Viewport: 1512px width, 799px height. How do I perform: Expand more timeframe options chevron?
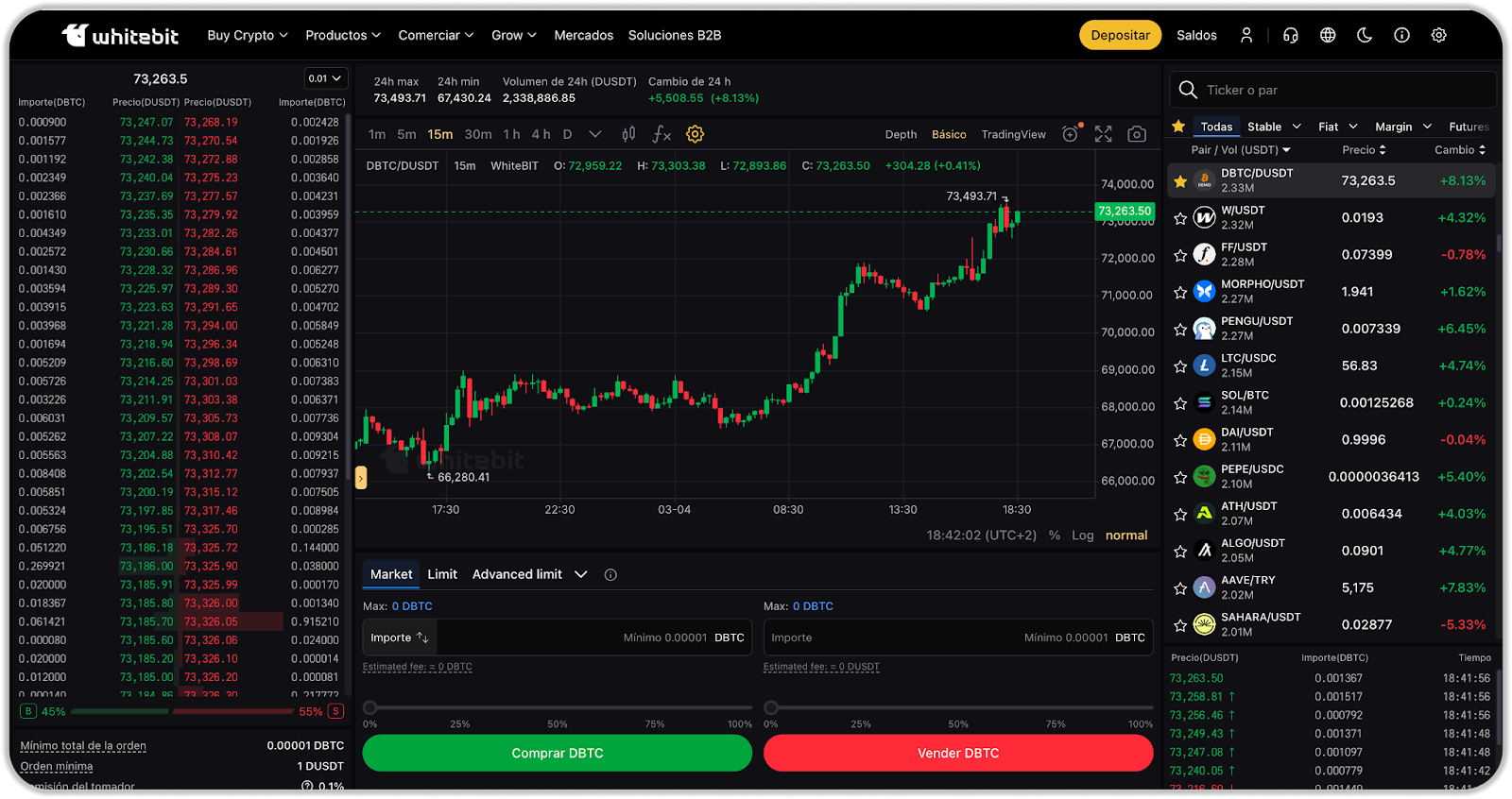pyautogui.click(x=594, y=134)
